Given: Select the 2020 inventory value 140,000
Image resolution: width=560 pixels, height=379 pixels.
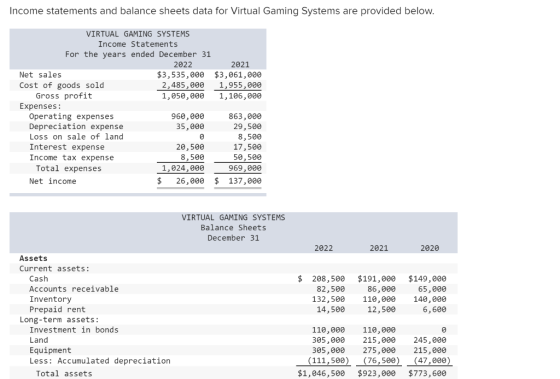Looking at the screenshot, I should (x=430, y=299).
